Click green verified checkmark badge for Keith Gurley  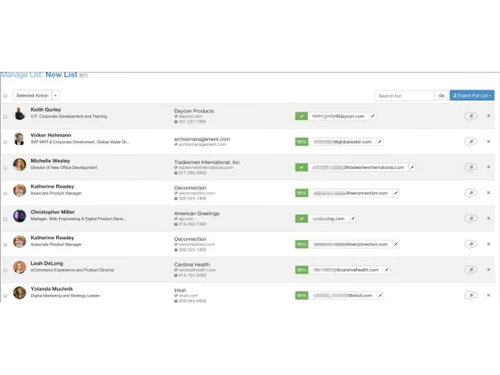coord(301,116)
